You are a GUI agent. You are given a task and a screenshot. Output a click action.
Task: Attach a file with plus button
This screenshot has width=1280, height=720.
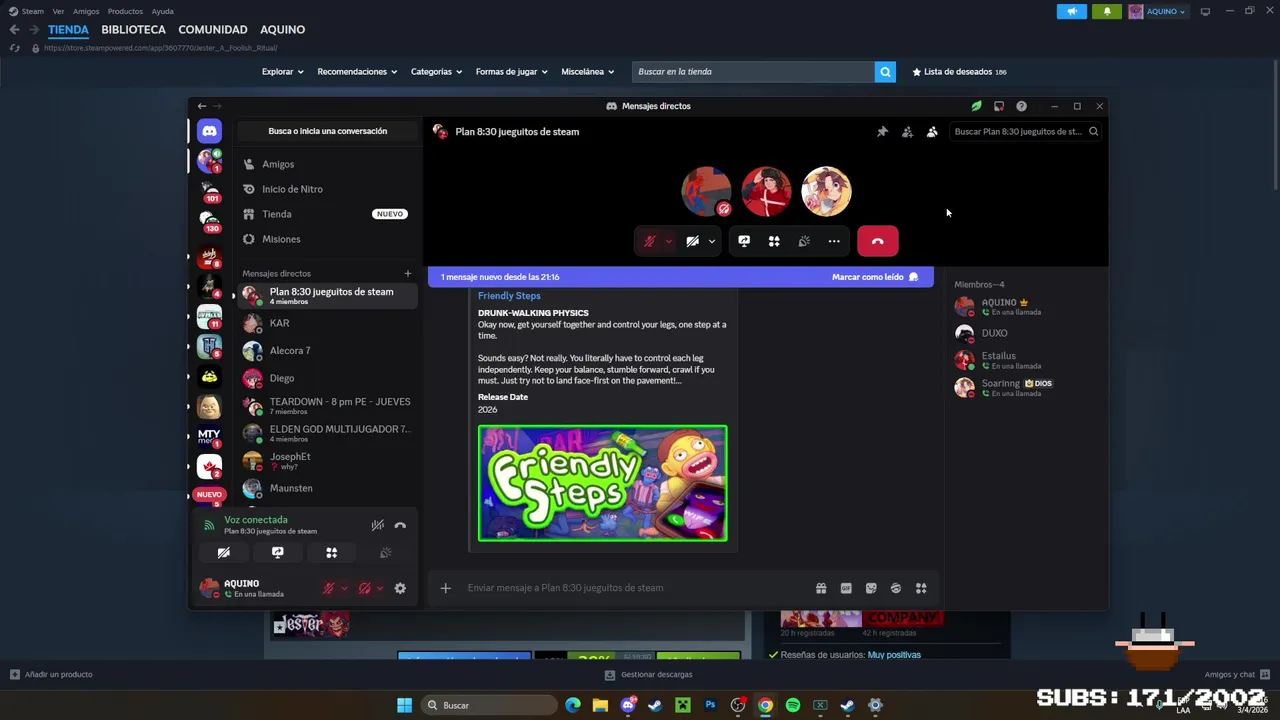click(446, 588)
